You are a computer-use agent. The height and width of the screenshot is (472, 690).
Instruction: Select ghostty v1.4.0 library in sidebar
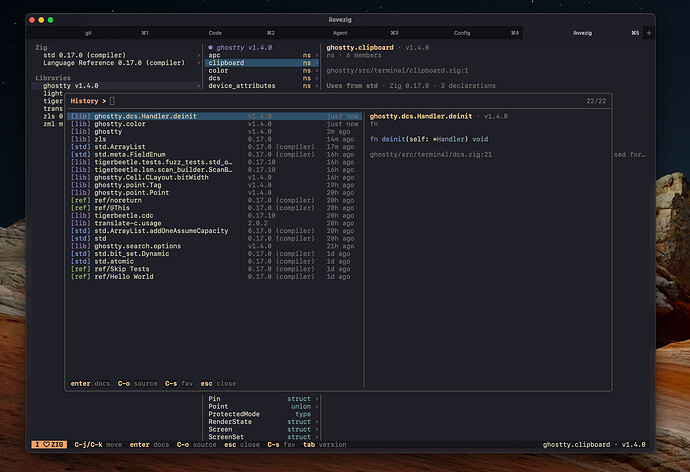(x=116, y=86)
